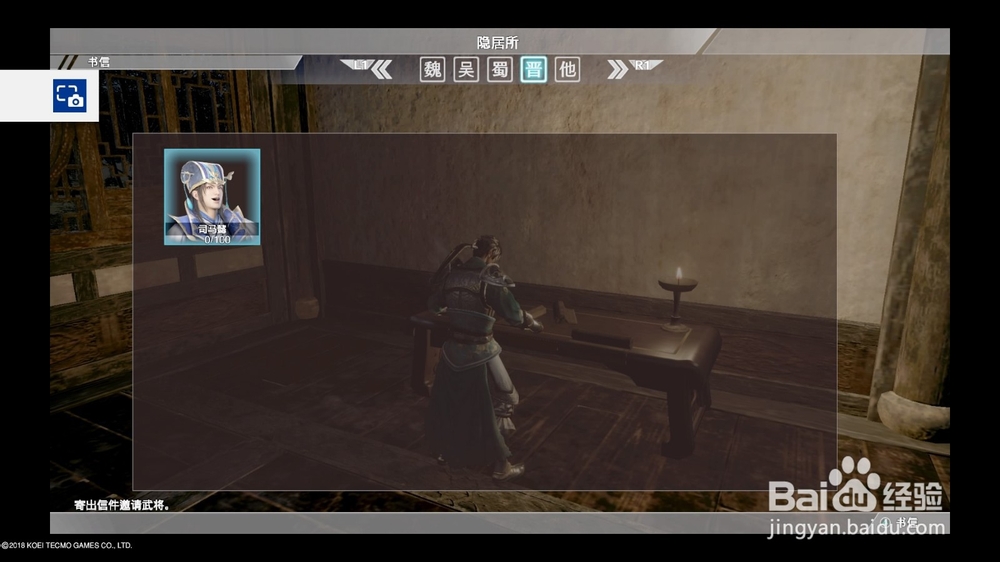Click the 0/100 value under 司马懿

pyautogui.click(x=217, y=239)
